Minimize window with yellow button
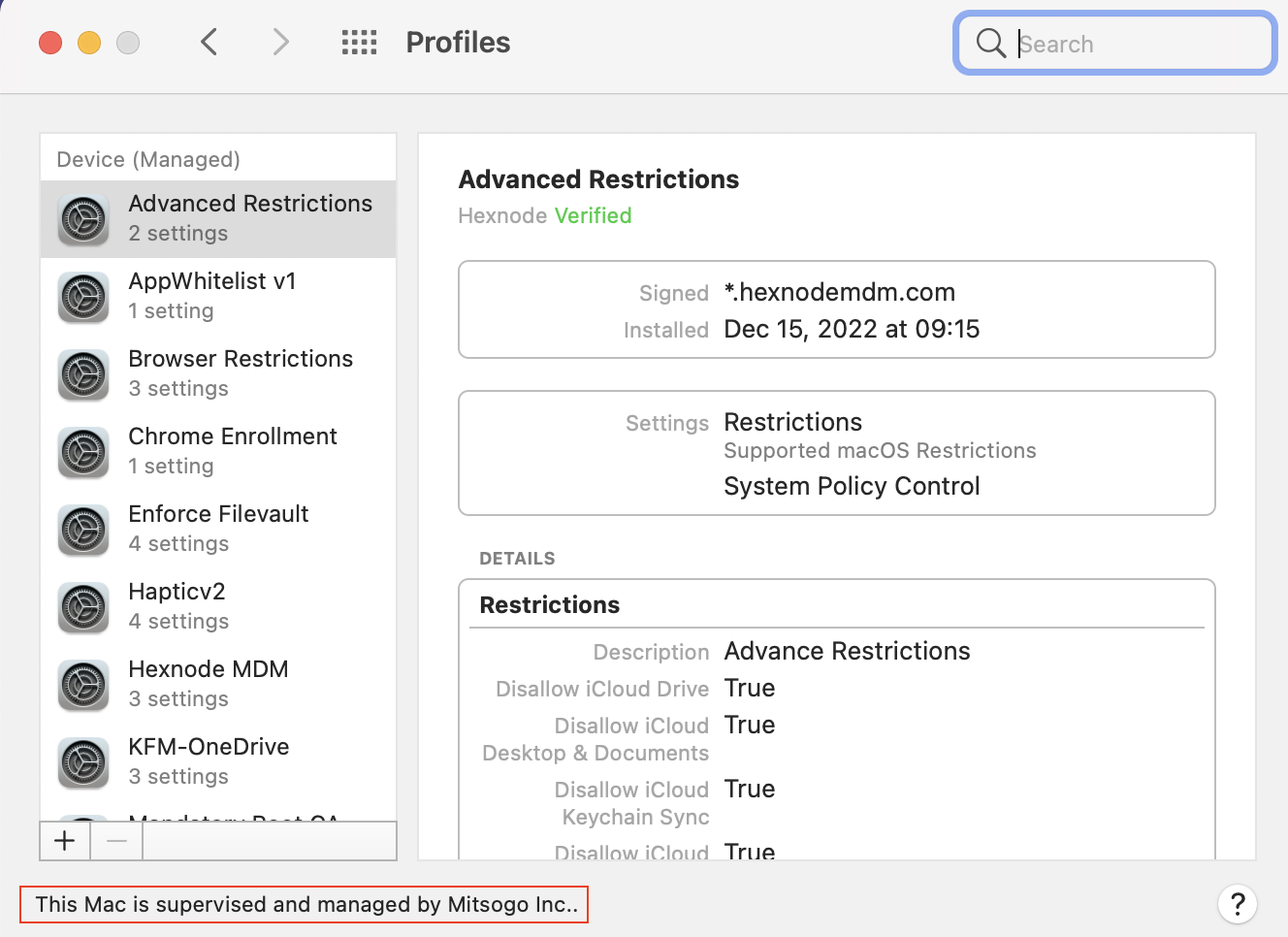The height and width of the screenshot is (937, 1288). click(x=89, y=43)
